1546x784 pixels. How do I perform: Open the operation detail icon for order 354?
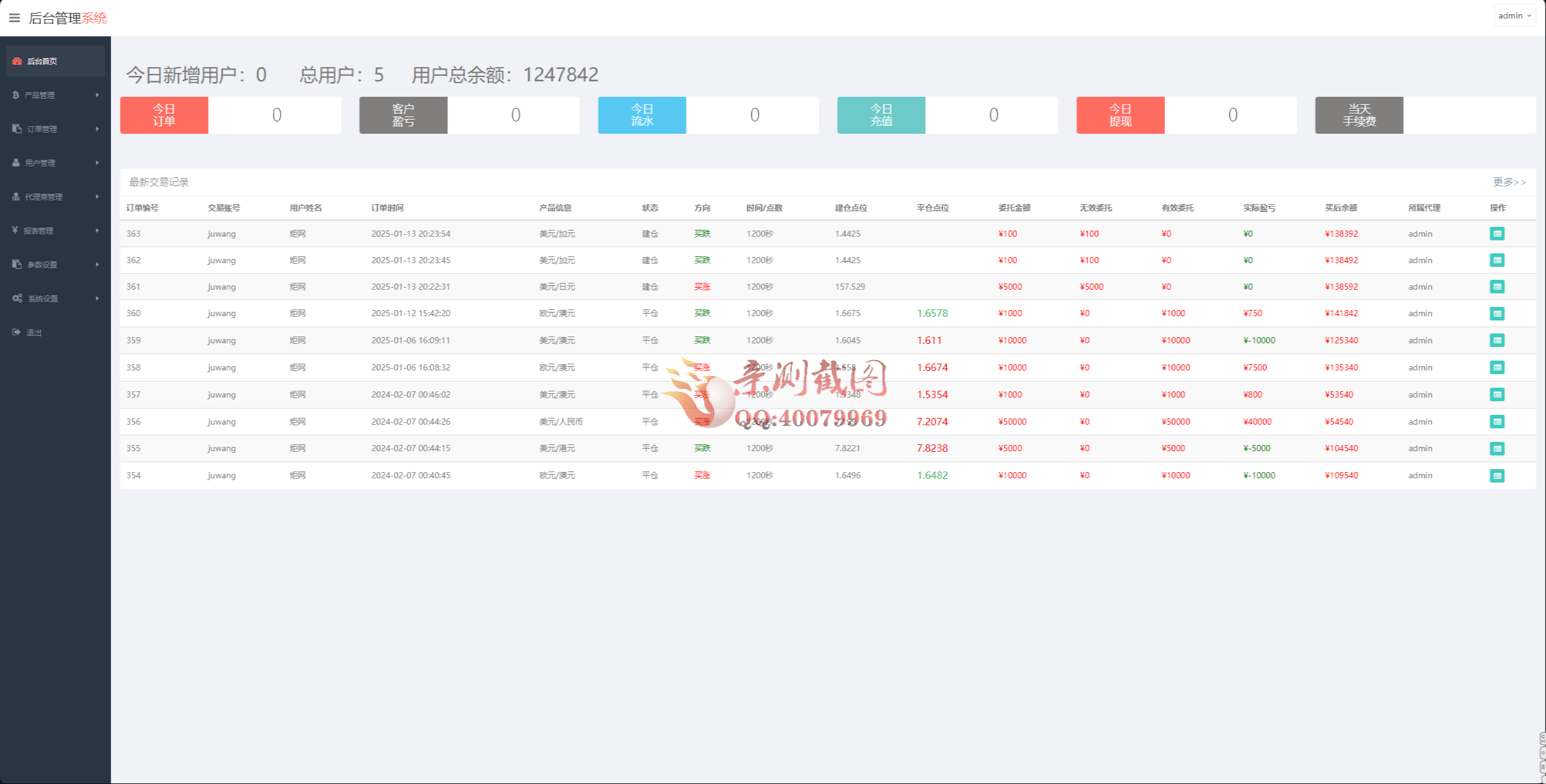1497,475
